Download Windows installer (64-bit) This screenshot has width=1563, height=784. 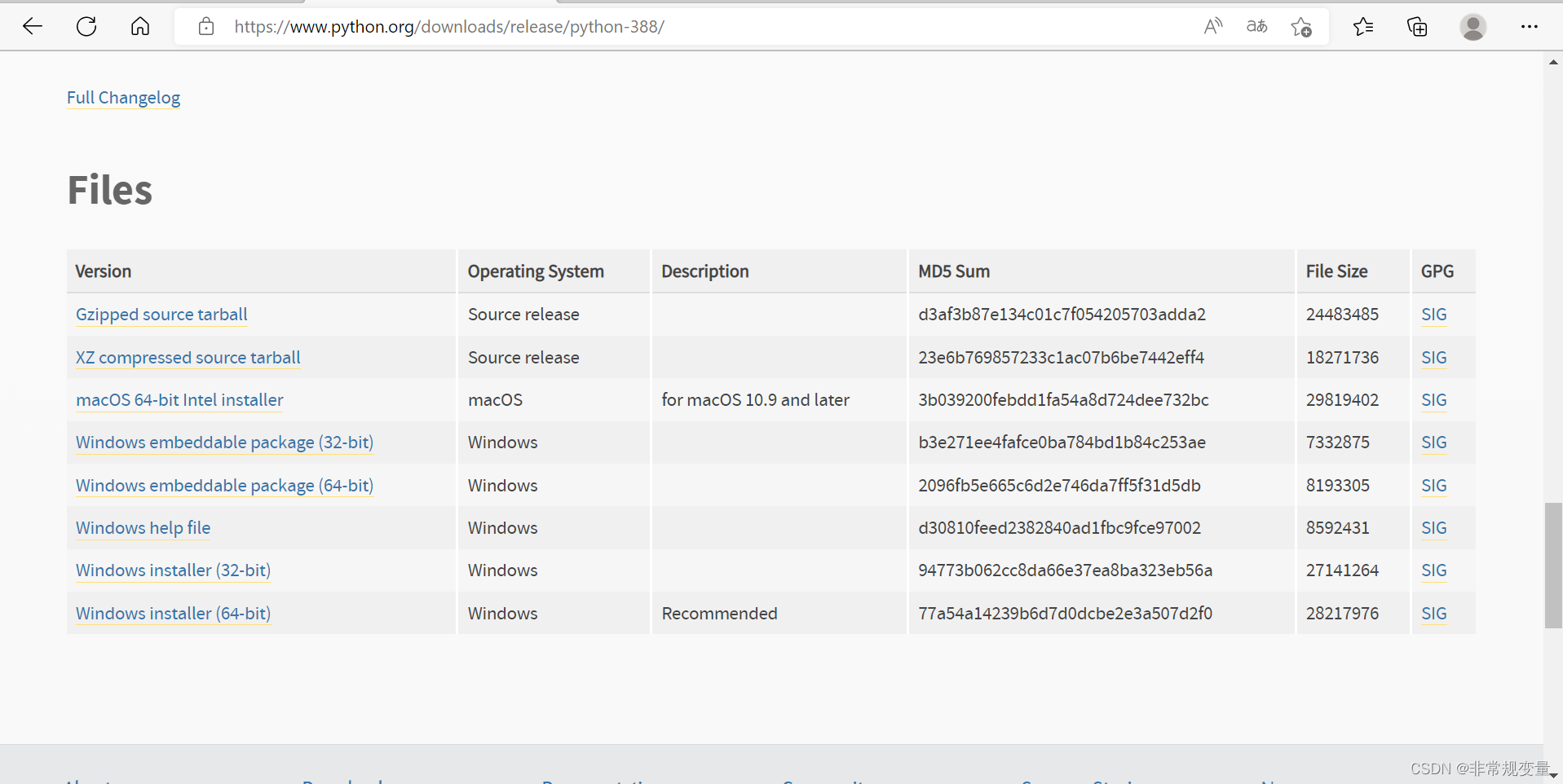point(173,614)
